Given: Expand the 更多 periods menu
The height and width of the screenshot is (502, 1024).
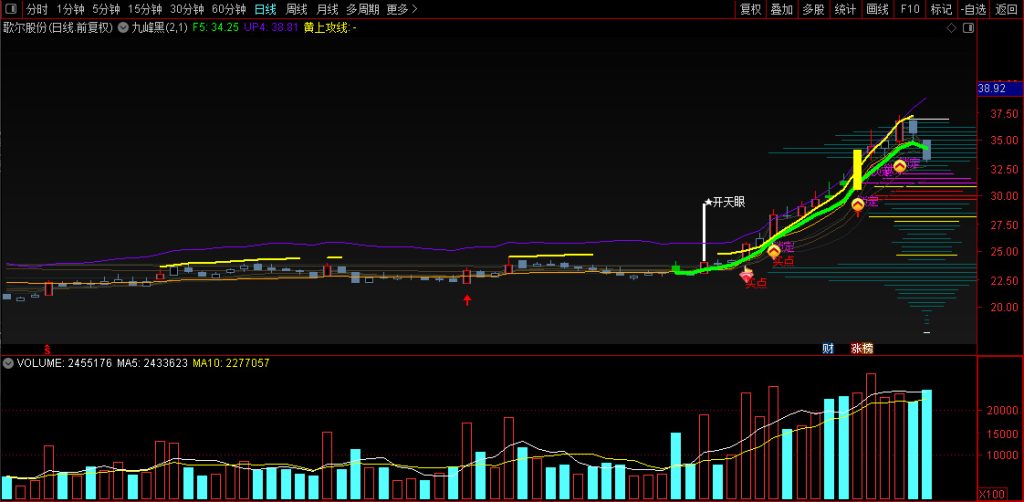Looking at the screenshot, I should [x=401, y=9].
